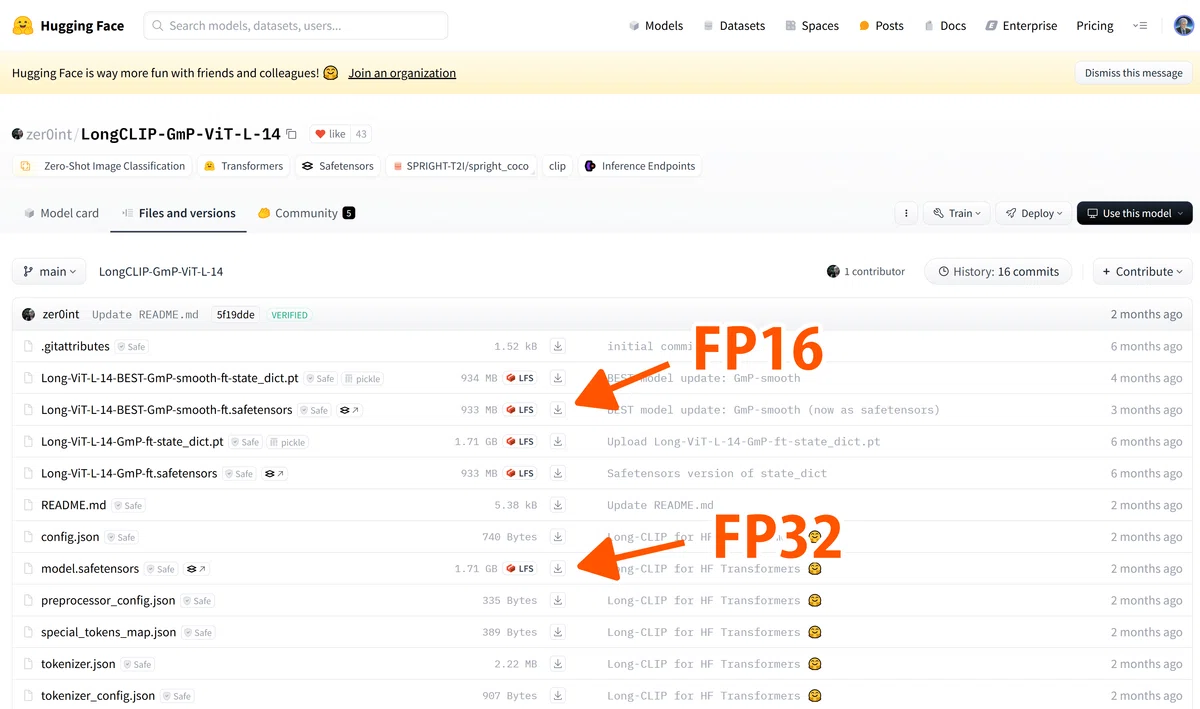Go to Datasets in top navigation

[x=733, y=26]
